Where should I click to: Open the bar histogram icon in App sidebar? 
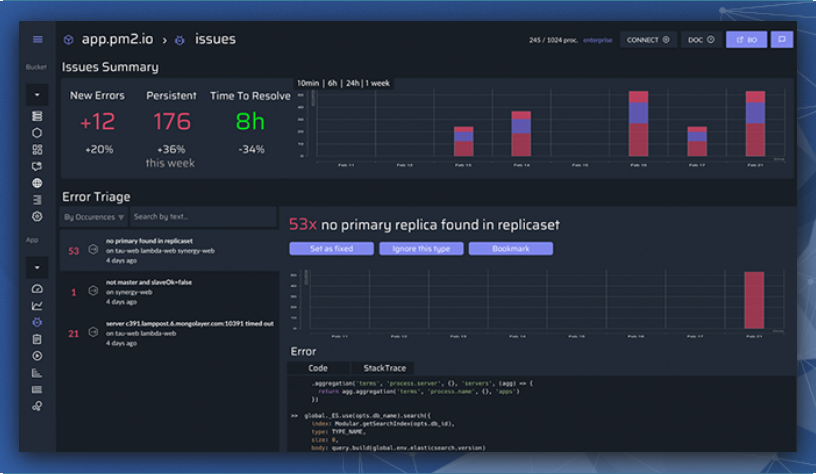[x=37, y=373]
